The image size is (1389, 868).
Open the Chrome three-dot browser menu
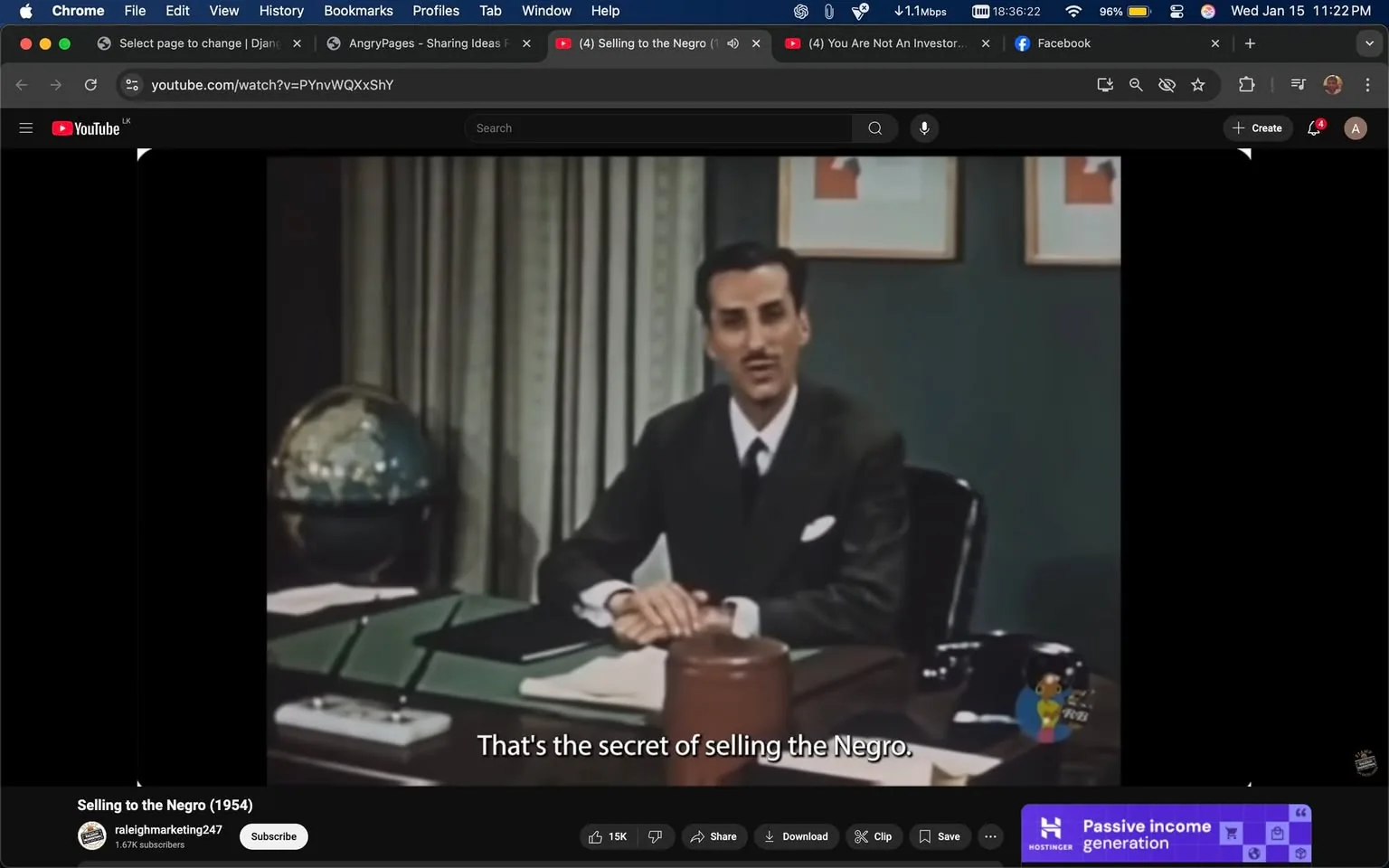coord(1368,84)
